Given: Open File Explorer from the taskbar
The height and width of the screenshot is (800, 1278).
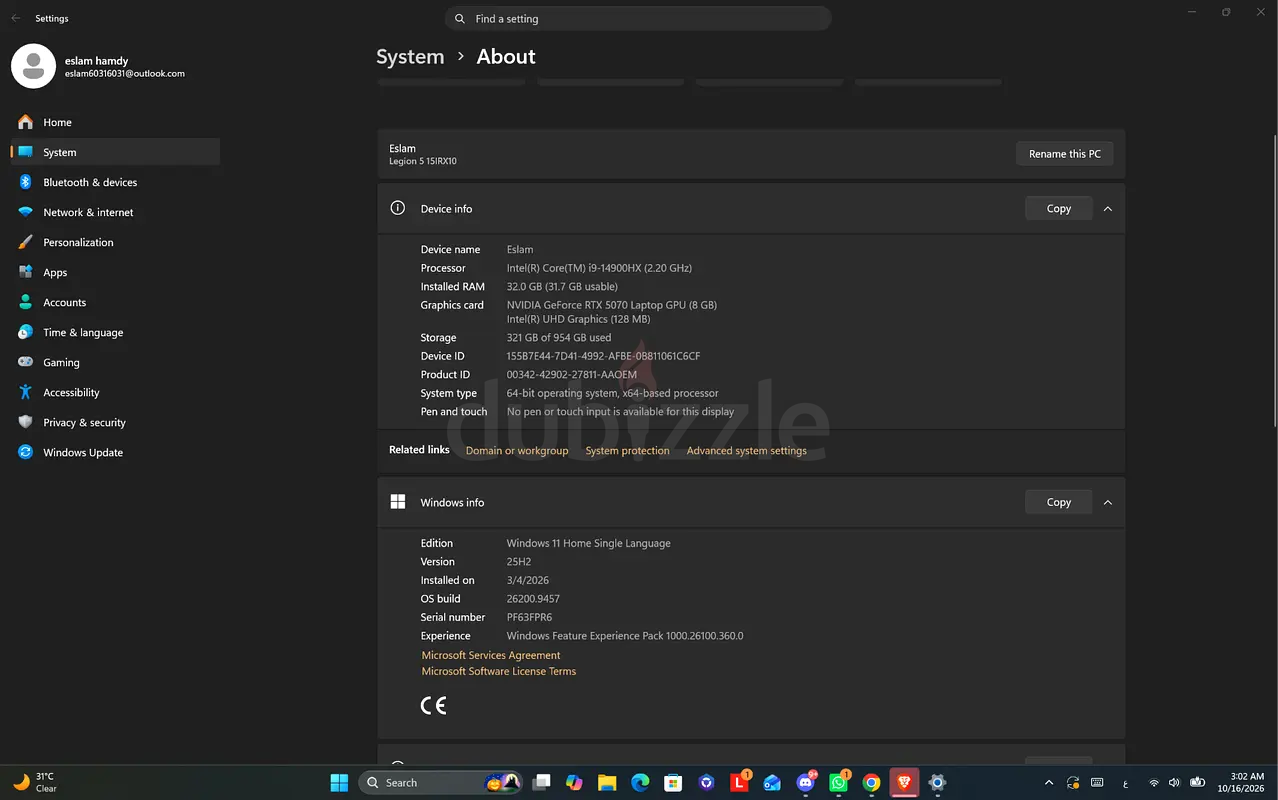Looking at the screenshot, I should pos(607,782).
